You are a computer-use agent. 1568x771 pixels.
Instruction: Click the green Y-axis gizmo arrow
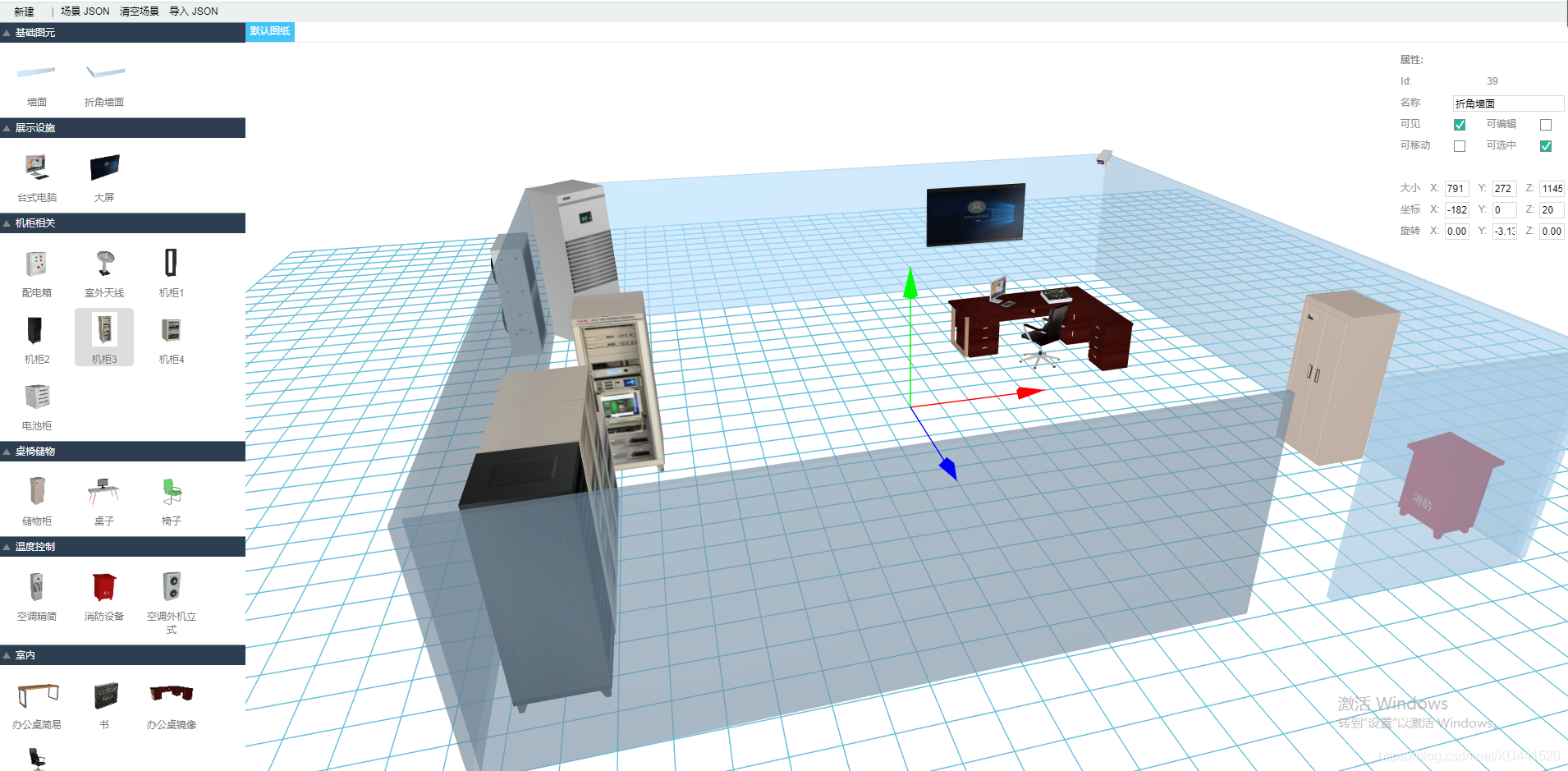pos(910,283)
